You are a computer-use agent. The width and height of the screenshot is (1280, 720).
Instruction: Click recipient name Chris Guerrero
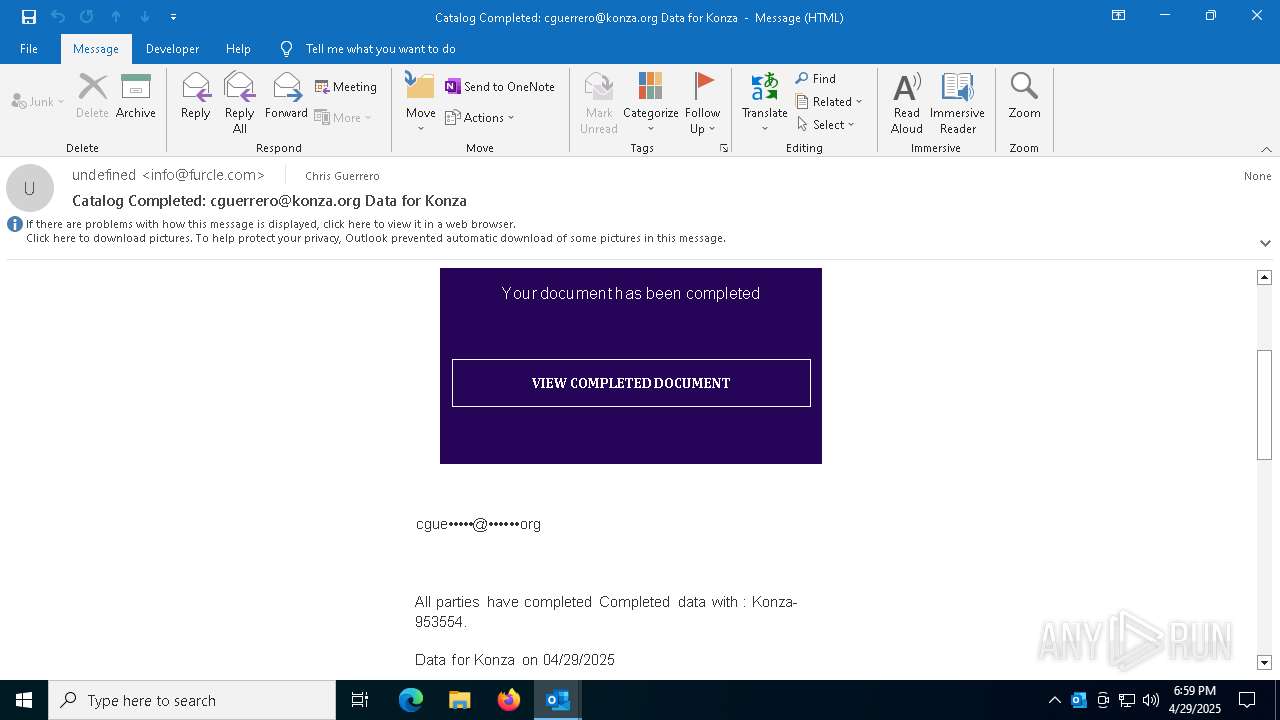click(x=342, y=176)
